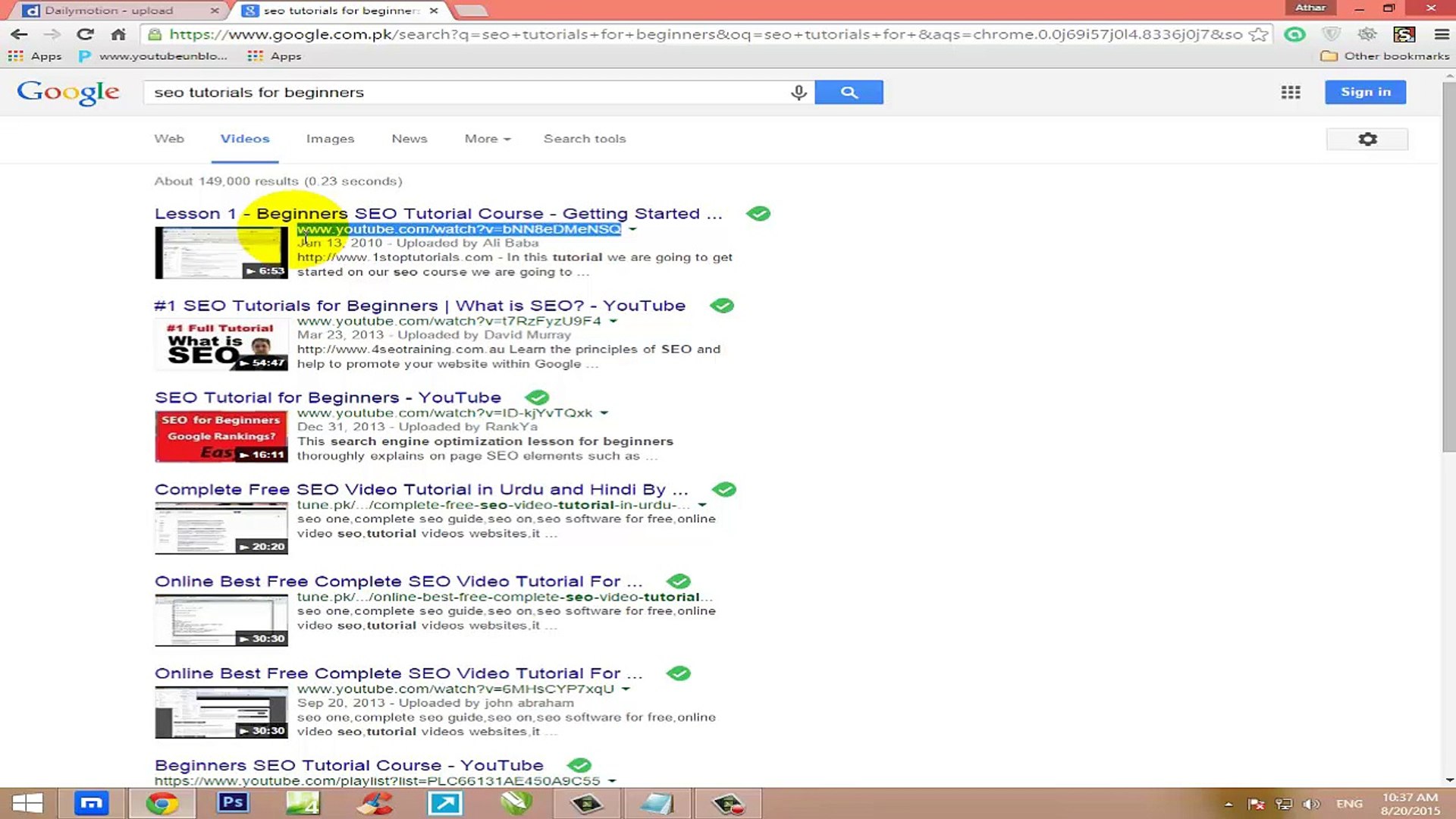This screenshot has height=819, width=1456.
Task: Click green checkmark next to RankYa result
Action: coord(537,397)
